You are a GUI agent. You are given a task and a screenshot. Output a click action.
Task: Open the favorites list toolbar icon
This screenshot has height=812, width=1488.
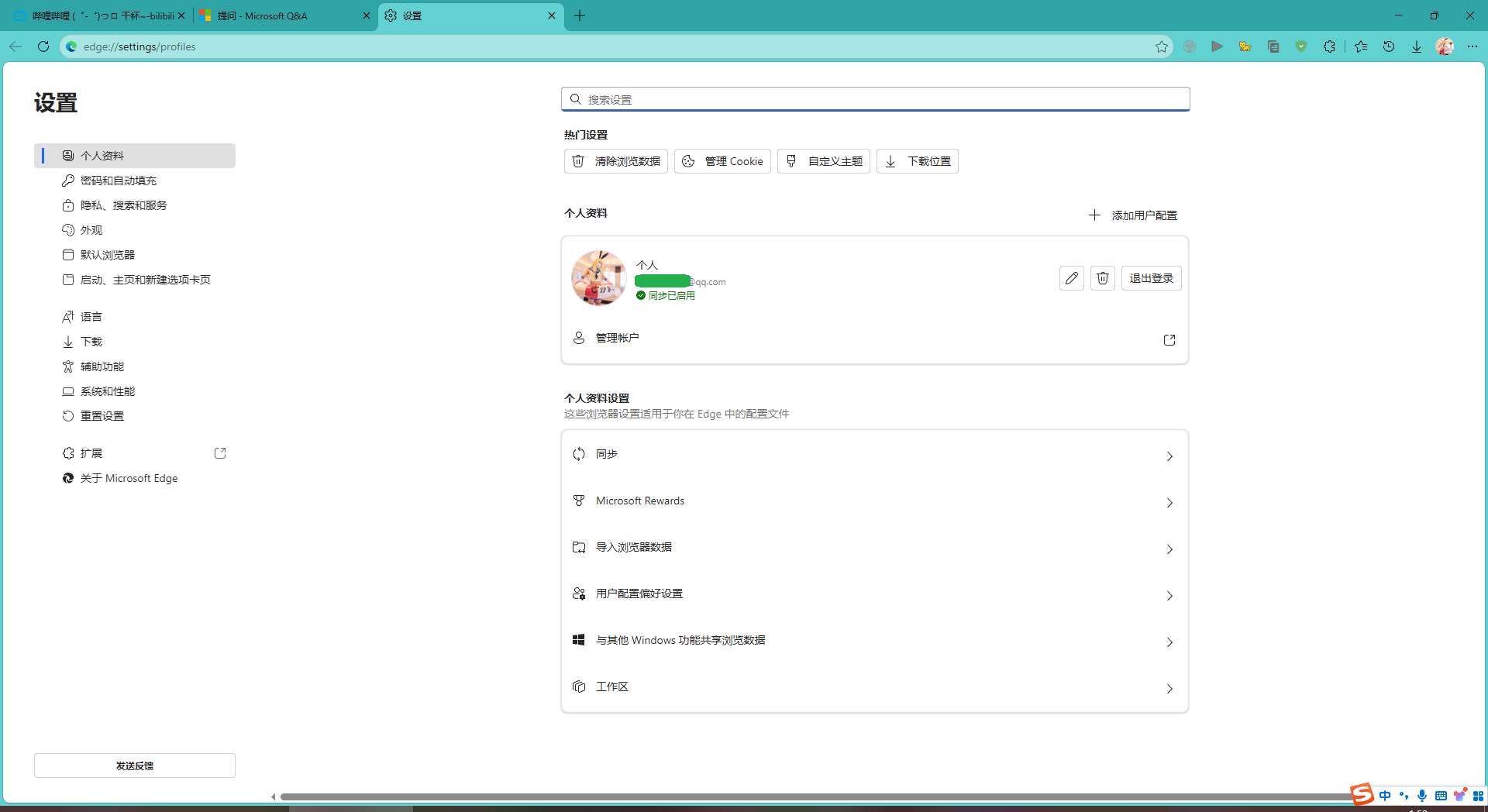pos(1361,46)
